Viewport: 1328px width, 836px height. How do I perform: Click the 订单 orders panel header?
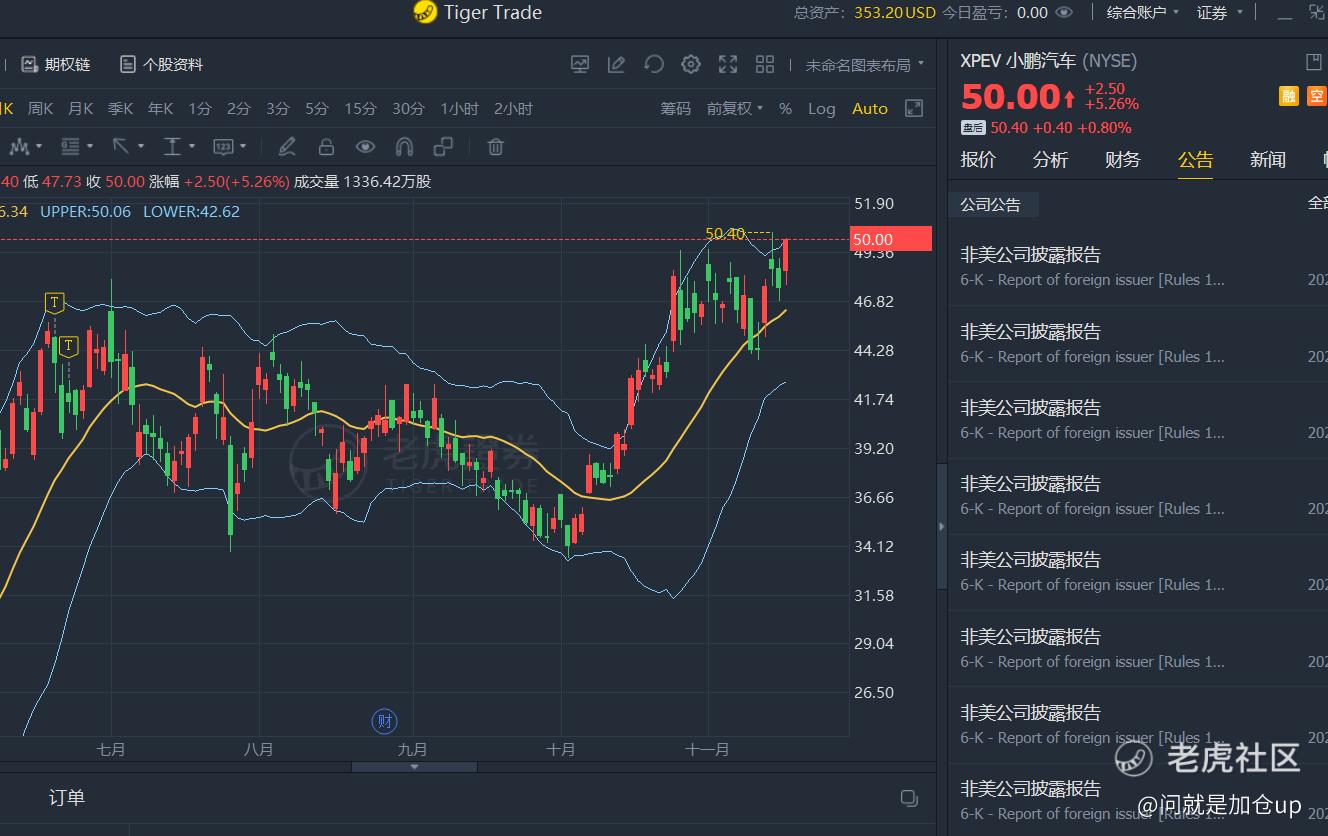pos(67,798)
